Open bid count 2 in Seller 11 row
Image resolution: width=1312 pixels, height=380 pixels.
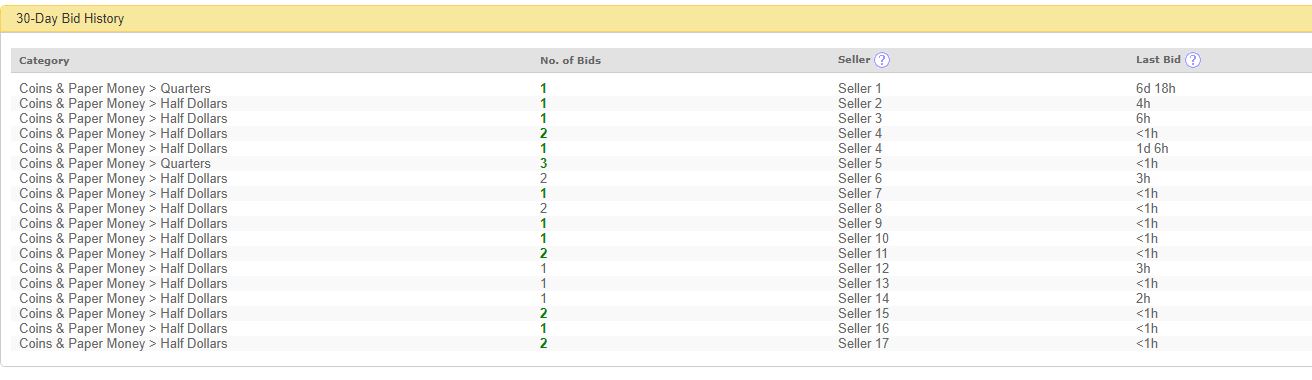click(x=543, y=254)
